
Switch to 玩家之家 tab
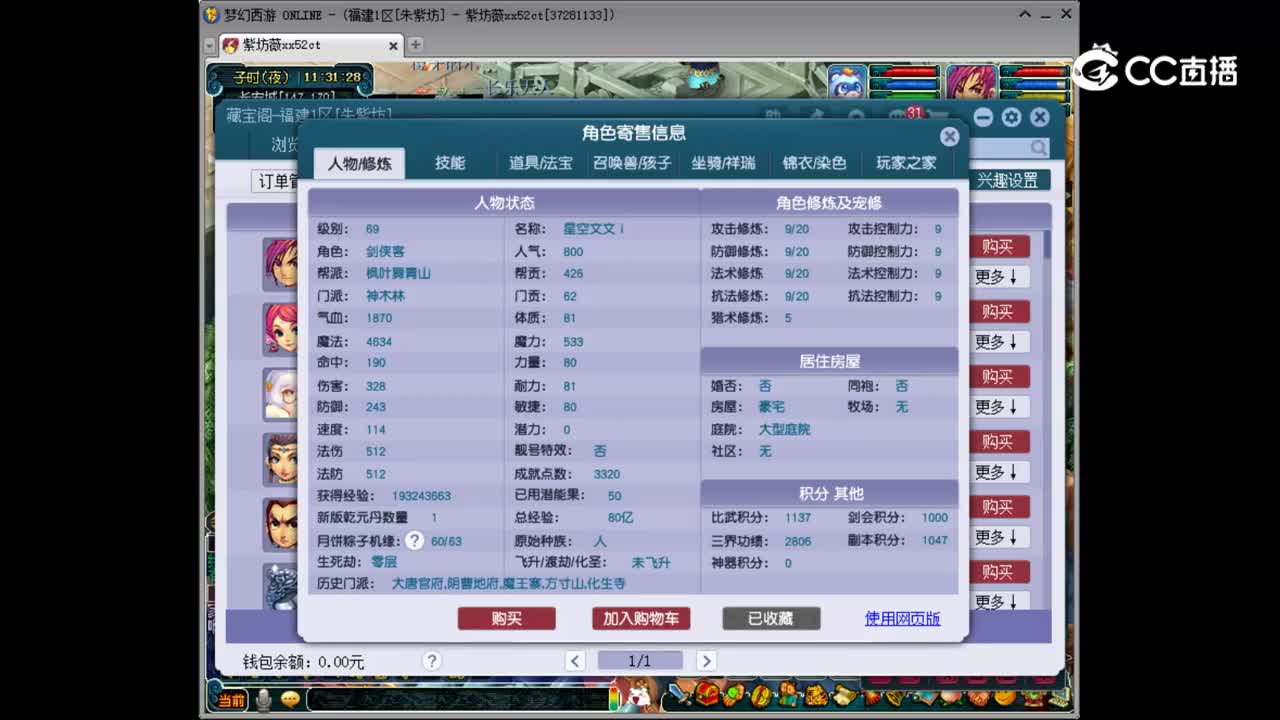coord(906,163)
